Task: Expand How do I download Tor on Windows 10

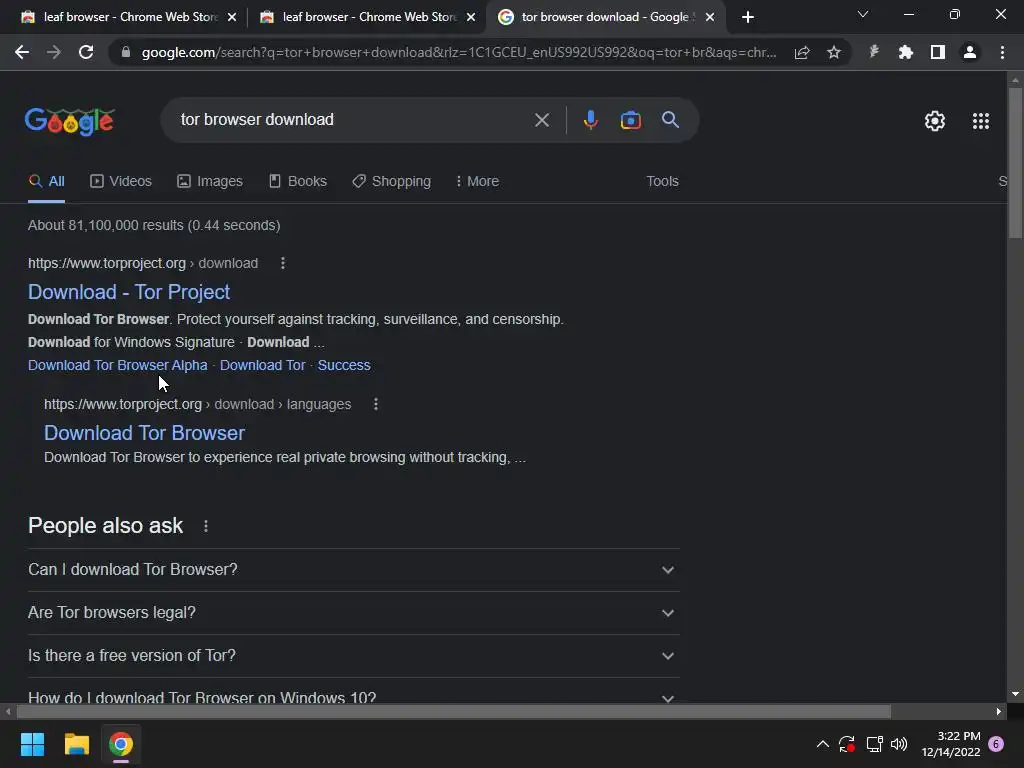Action: coord(353,696)
